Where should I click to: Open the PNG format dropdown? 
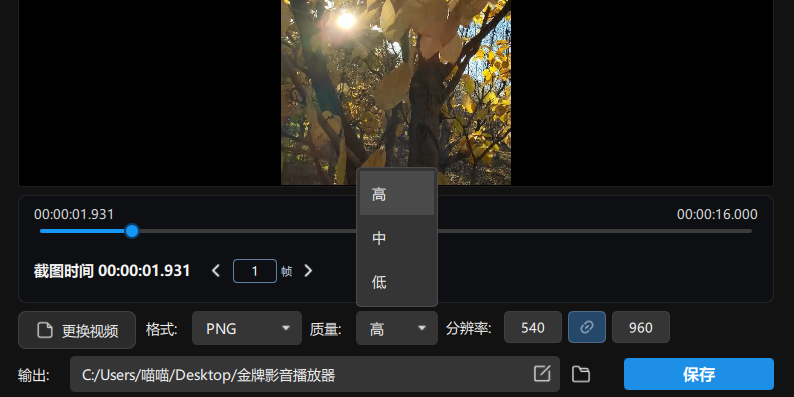click(x=247, y=328)
